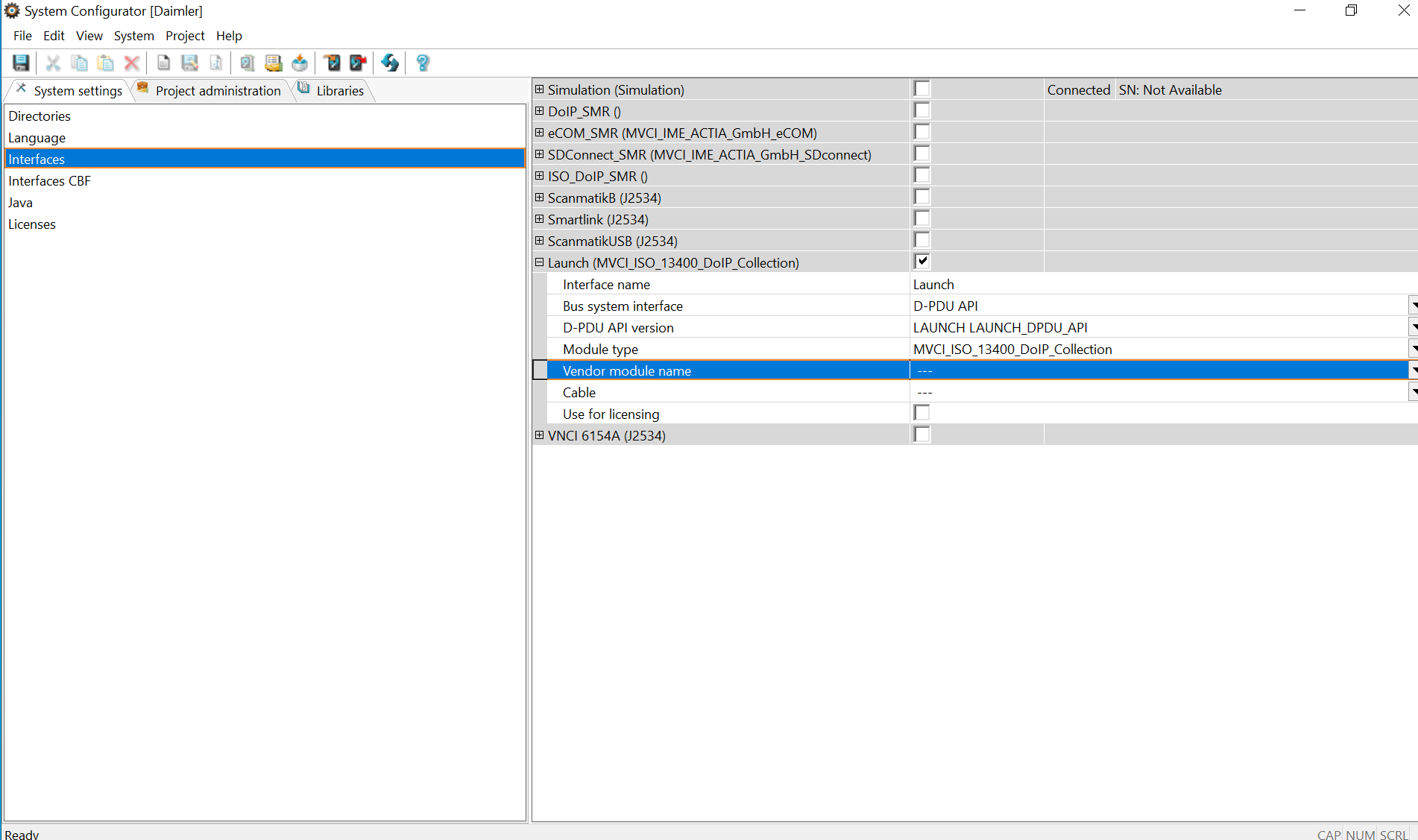Open the Cable dropdown arrow

[1413, 392]
